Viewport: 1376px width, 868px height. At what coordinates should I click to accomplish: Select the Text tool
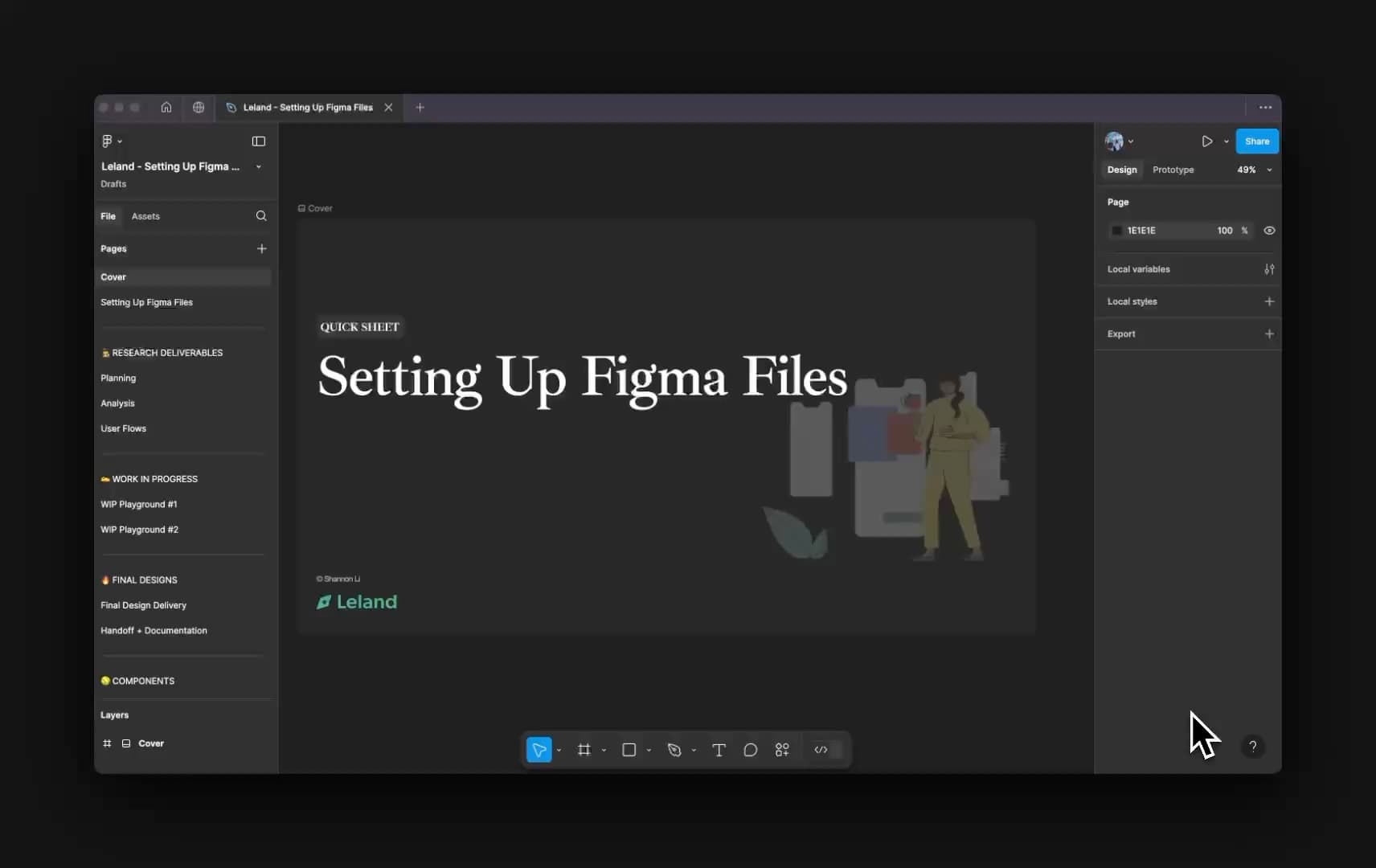tap(719, 750)
